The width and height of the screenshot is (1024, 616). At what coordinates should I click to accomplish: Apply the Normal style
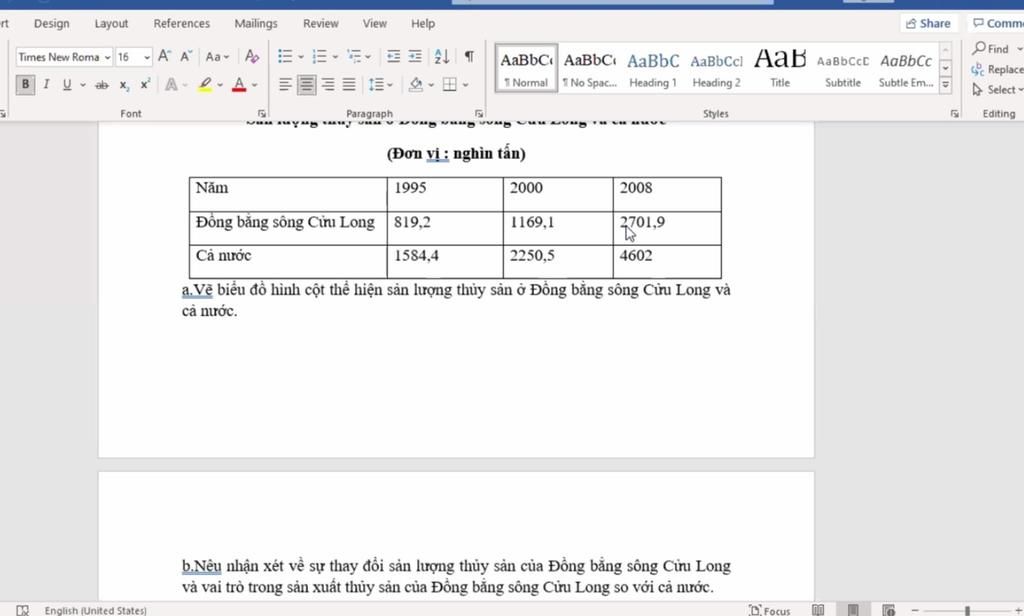(526, 68)
